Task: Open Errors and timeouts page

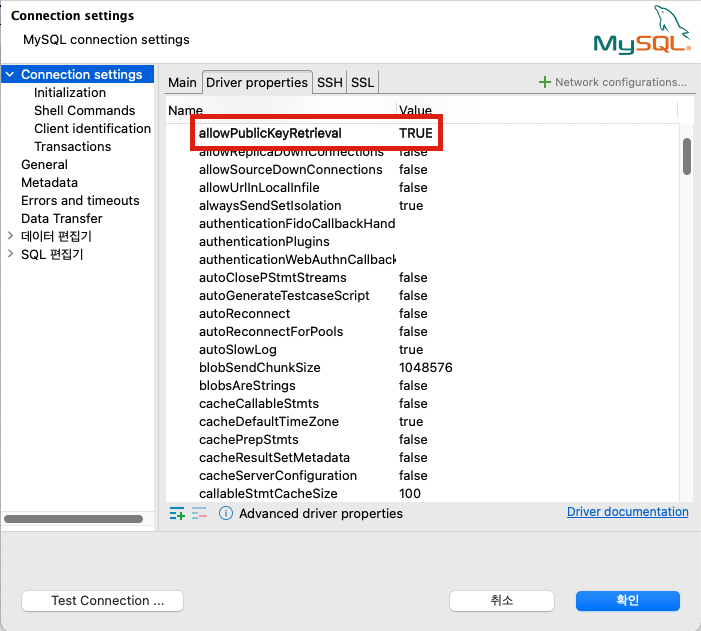Action: point(80,200)
